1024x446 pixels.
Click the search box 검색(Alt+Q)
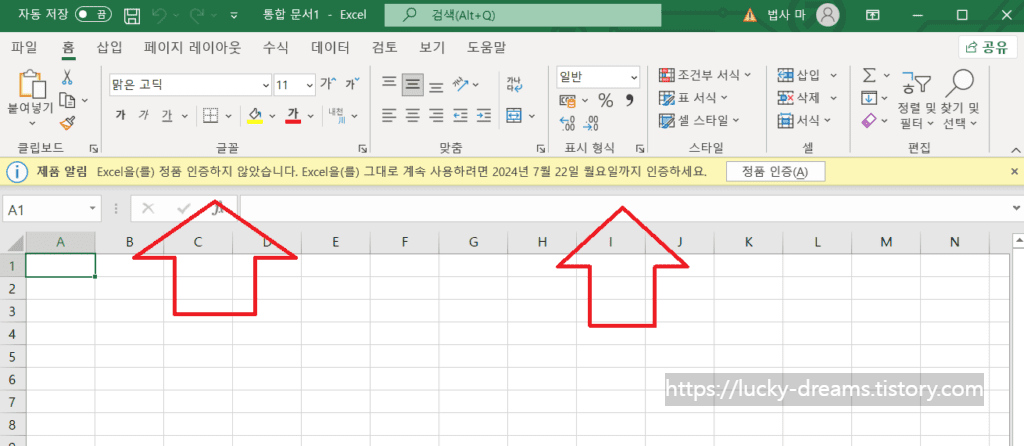point(523,14)
